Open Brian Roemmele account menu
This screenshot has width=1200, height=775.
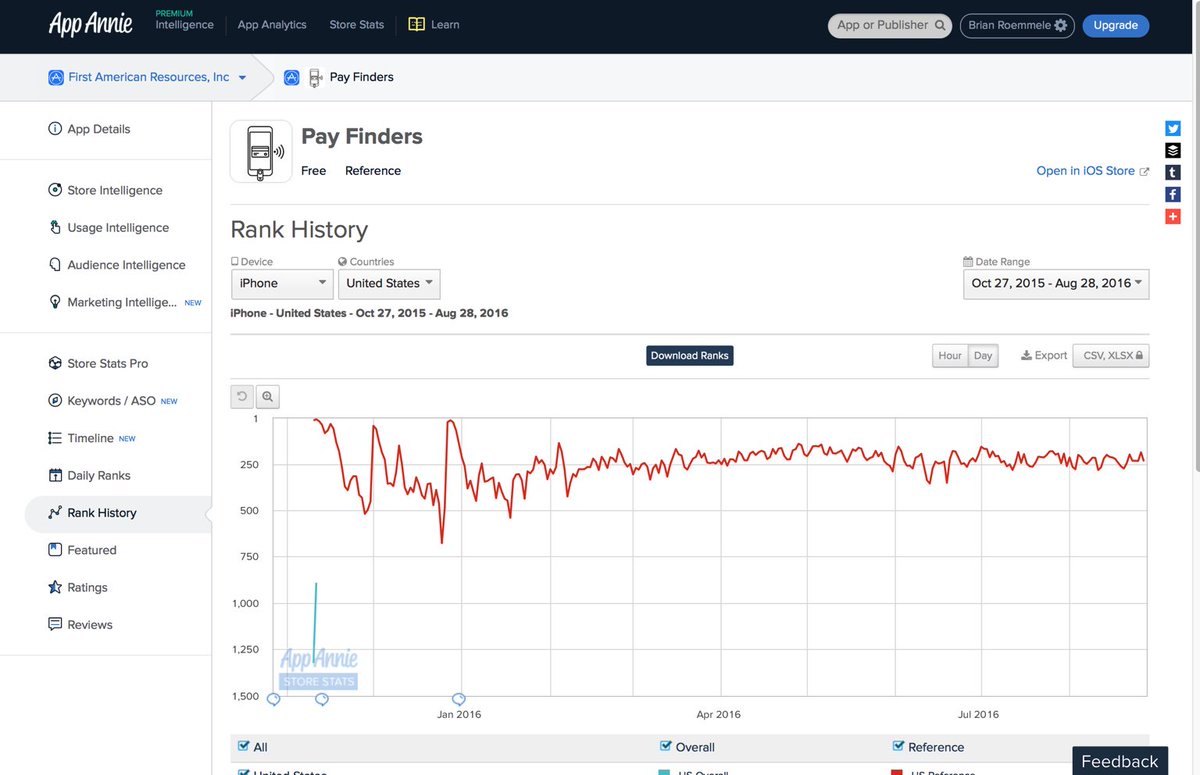point(1017,26)
